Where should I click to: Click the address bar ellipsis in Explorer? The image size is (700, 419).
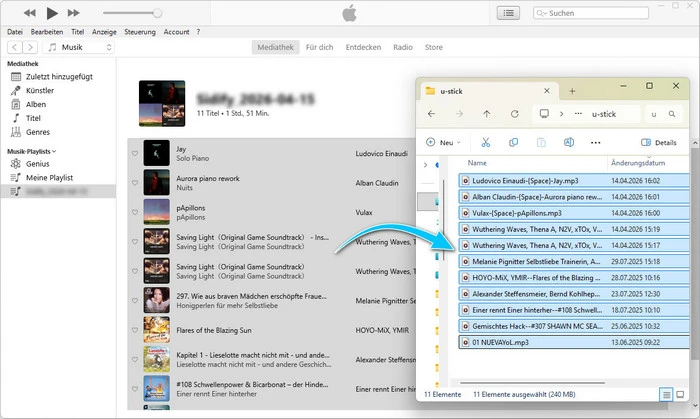(x=578, y=114)
